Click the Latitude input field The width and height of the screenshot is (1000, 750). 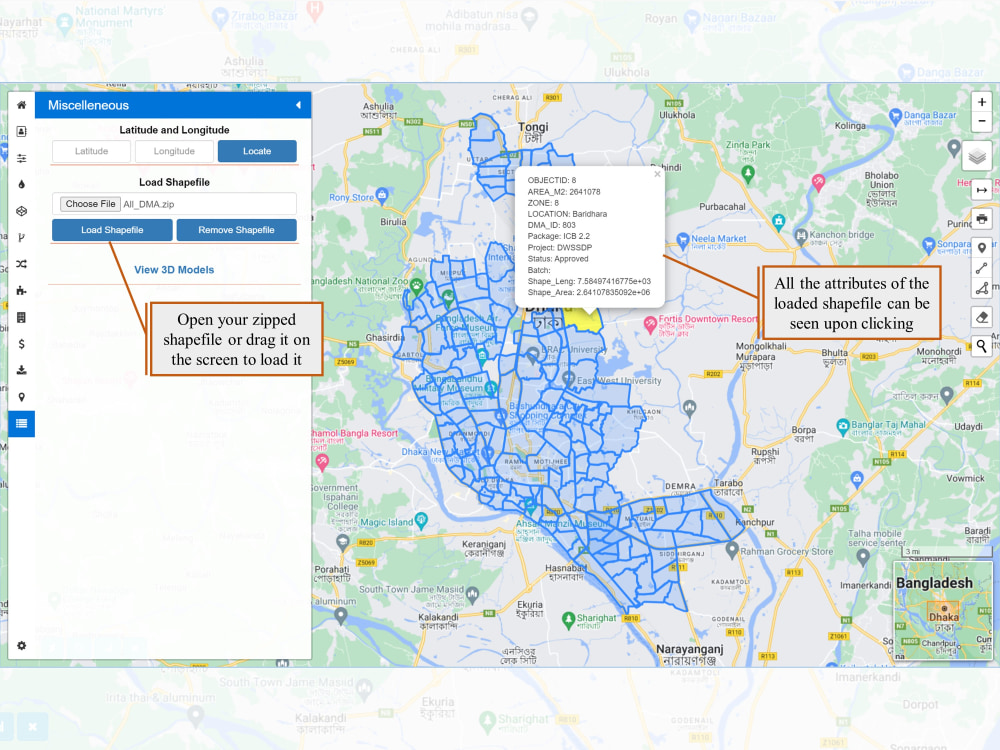[91, 151]
